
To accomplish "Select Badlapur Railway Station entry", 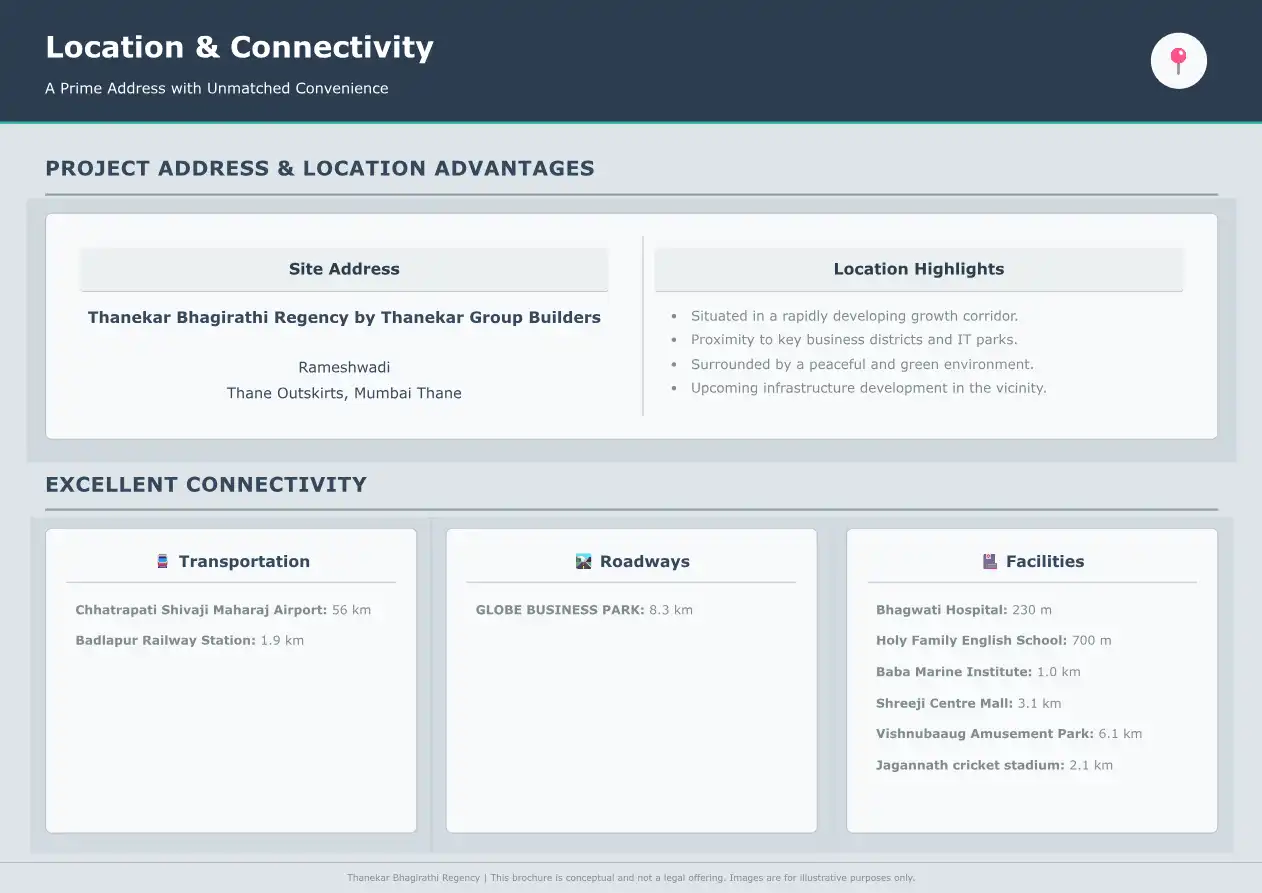I will [190, 641].
